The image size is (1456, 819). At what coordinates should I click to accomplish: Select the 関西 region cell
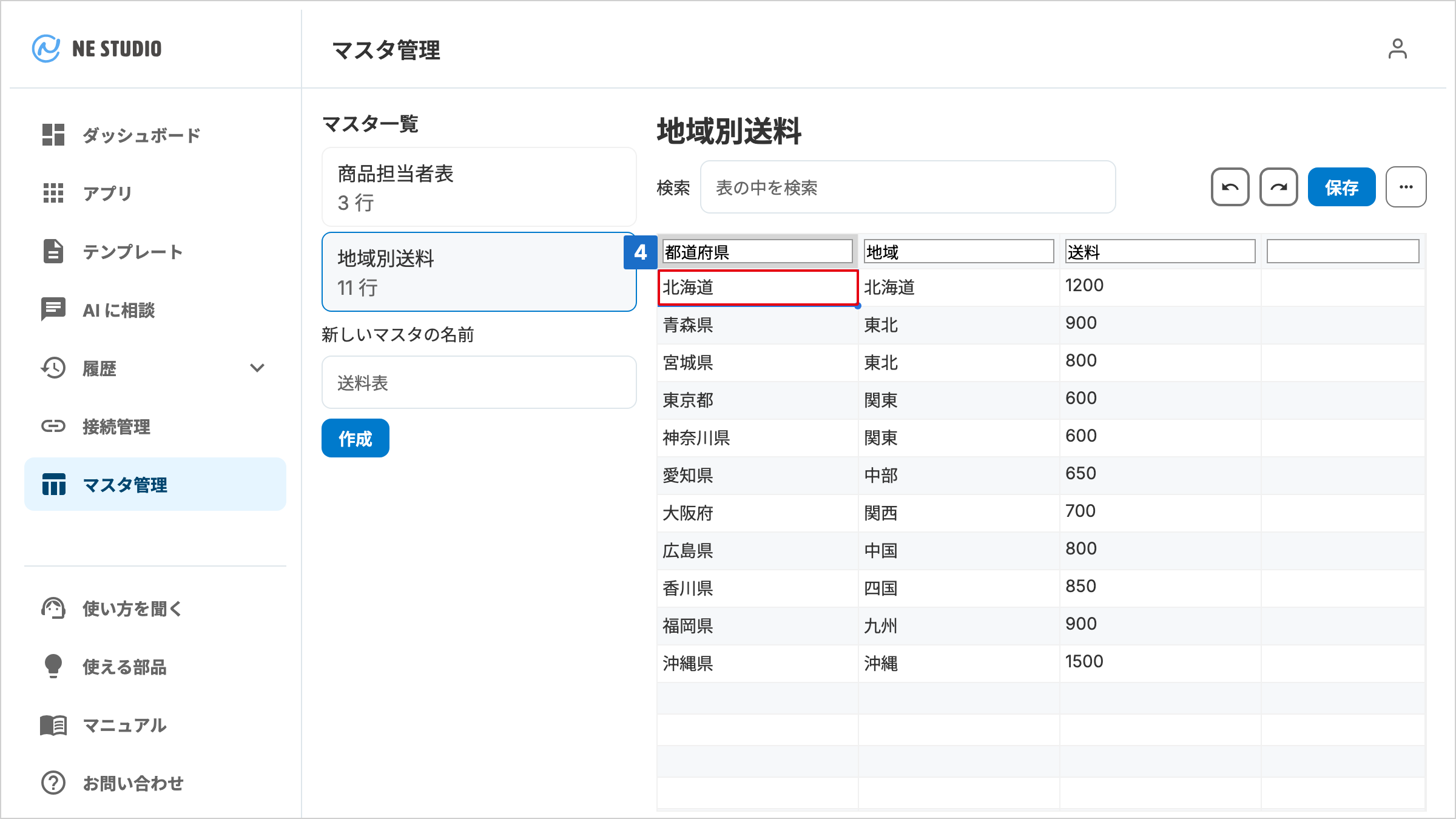pos(959,513)
